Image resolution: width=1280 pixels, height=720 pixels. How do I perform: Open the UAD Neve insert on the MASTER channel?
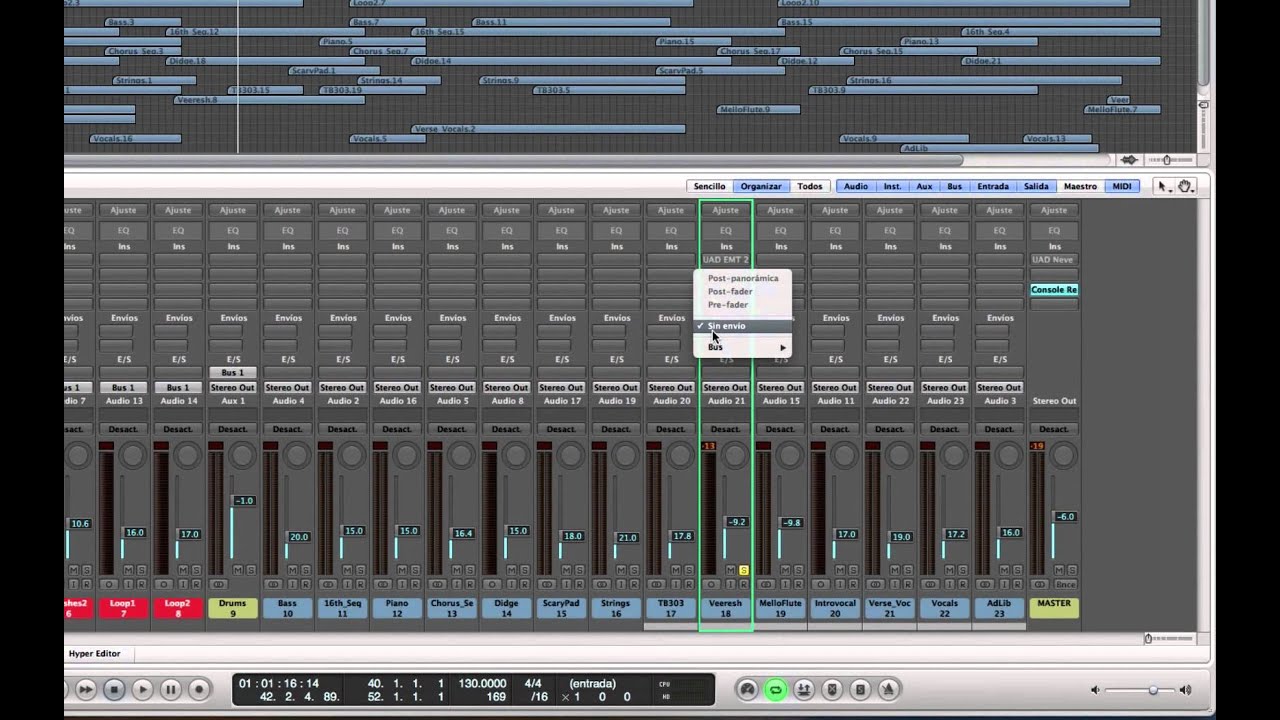pyautogui.click(x=1054, y=259)
